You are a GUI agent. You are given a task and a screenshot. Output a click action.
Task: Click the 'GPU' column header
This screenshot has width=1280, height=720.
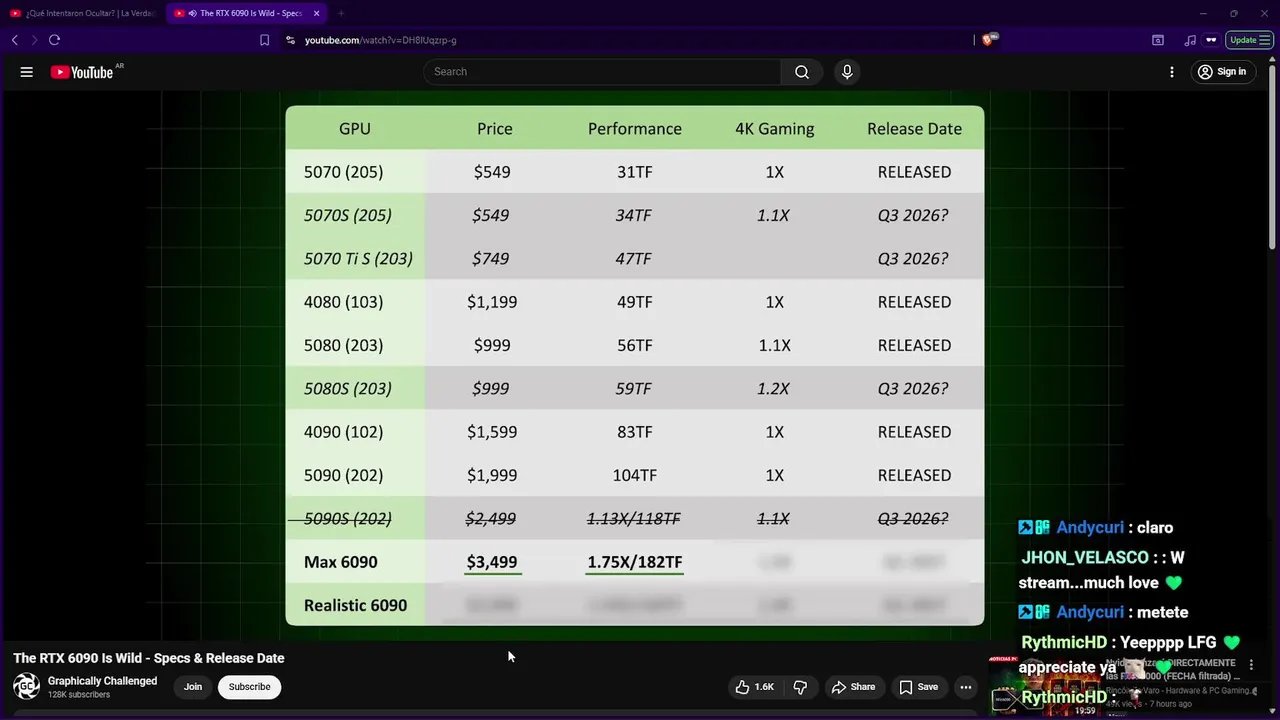(355, 128)
